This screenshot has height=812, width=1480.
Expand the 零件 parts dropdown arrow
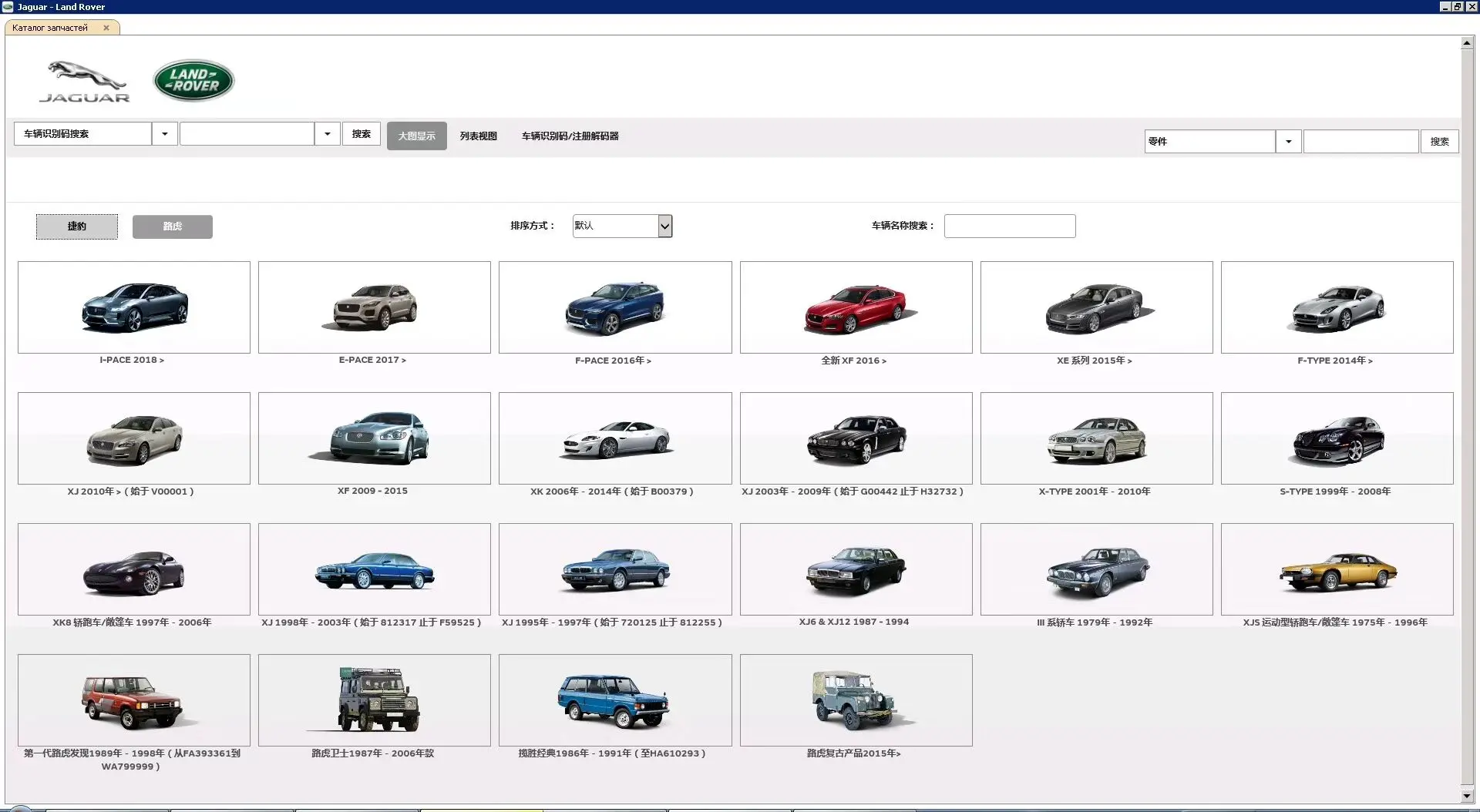[x=1288, y=142]
